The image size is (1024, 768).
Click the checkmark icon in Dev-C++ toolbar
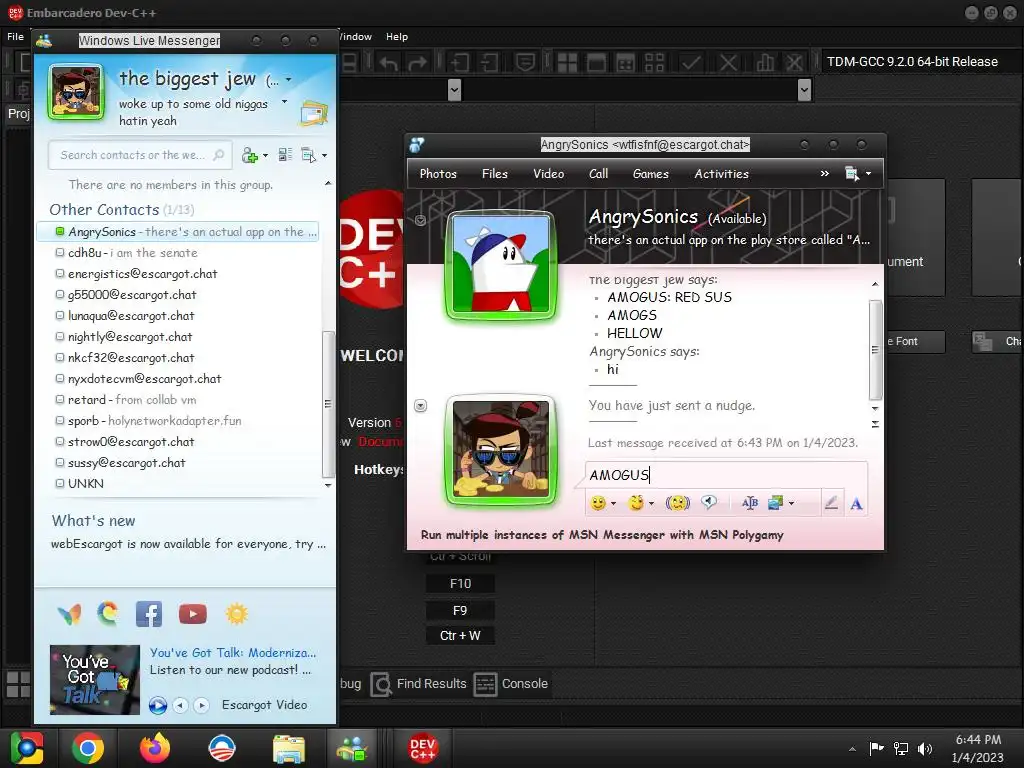691,63
